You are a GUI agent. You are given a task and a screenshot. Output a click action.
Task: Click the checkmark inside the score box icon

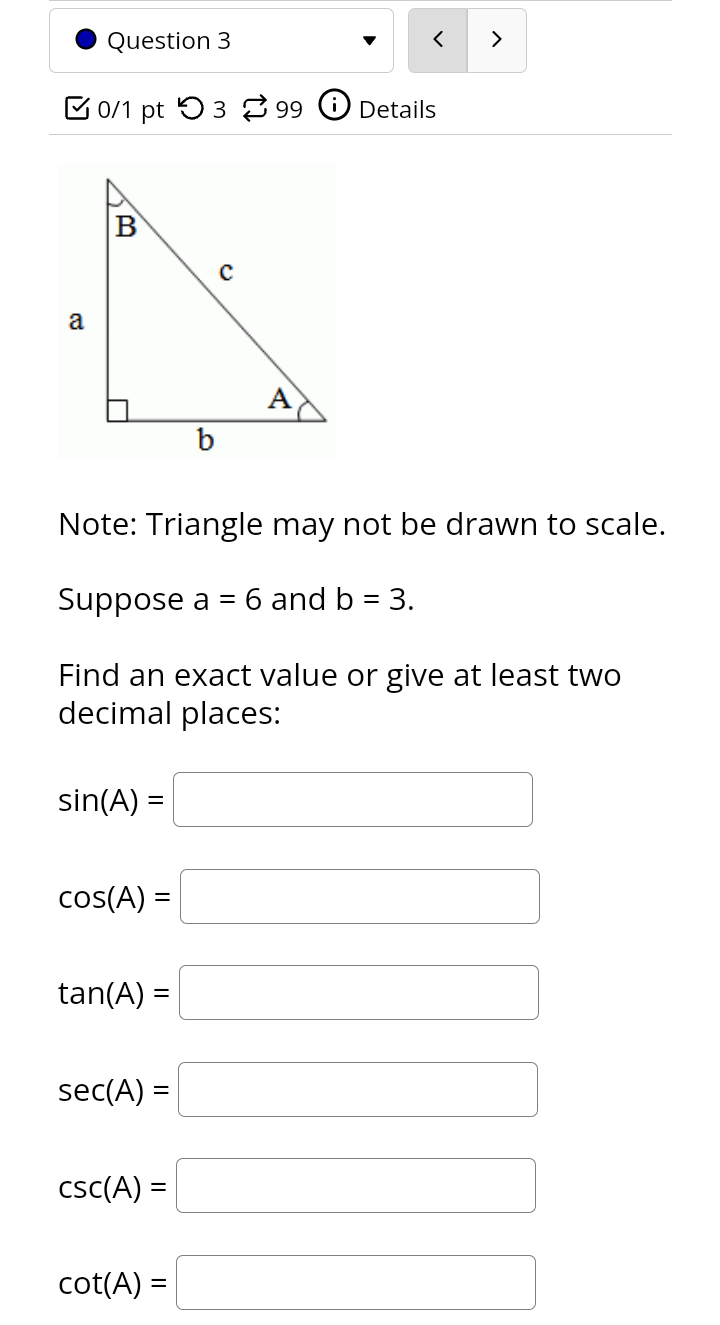[x=76, y=108]
